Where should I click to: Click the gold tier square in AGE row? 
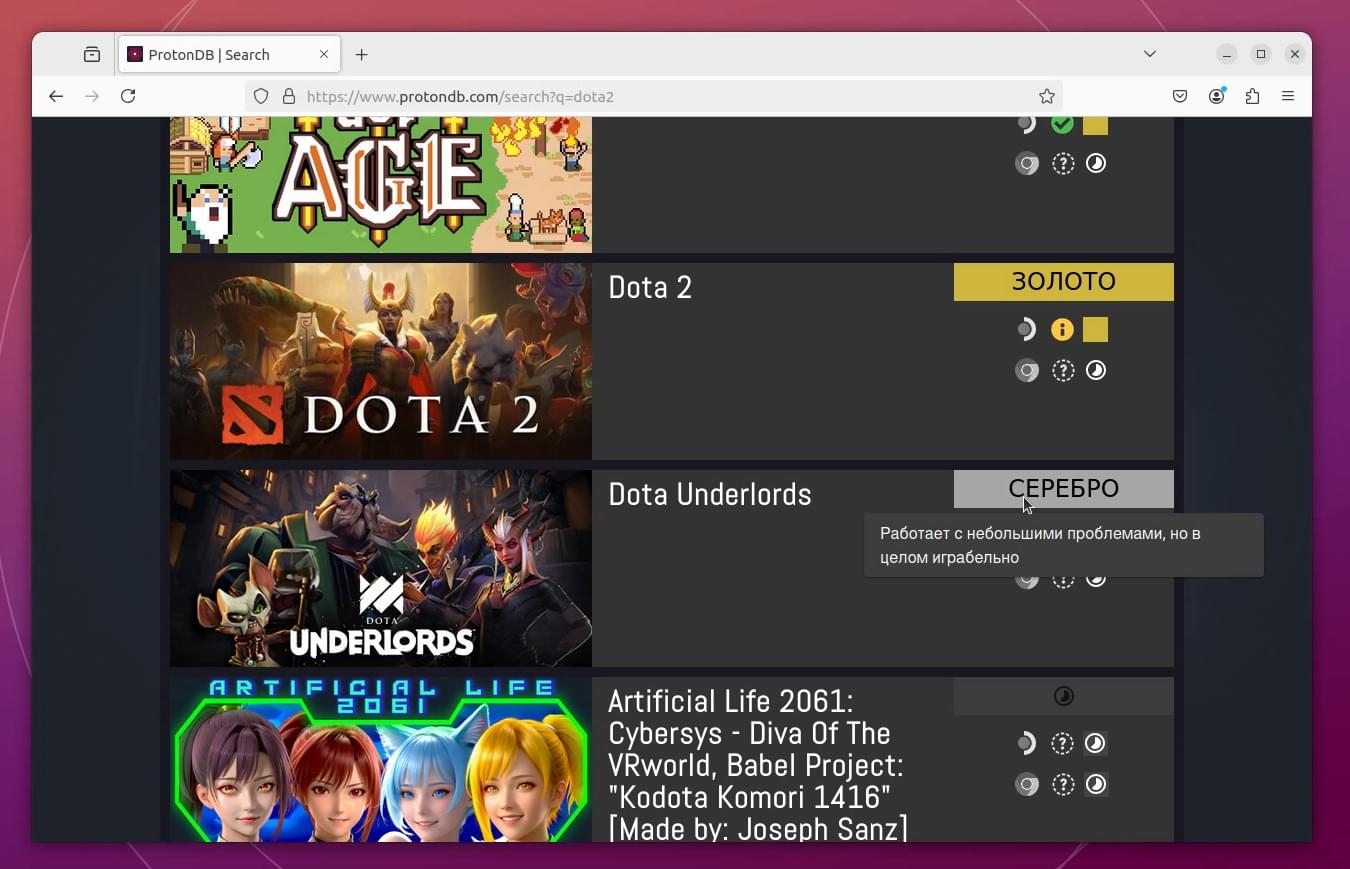[x=1095, y=125]
